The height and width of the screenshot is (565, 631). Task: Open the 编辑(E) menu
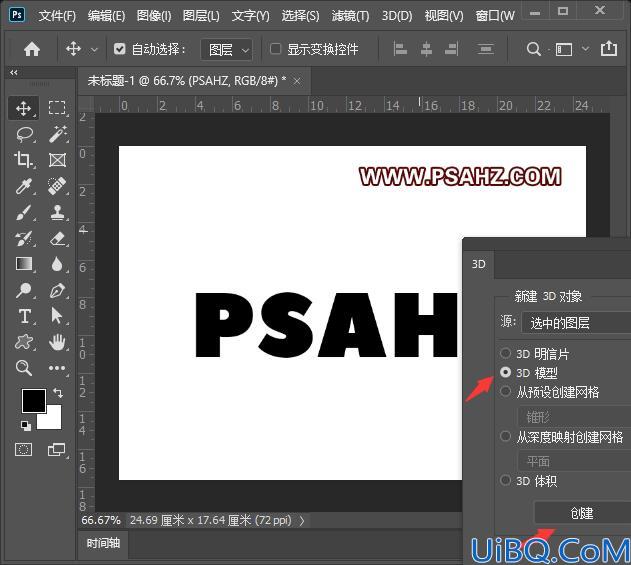tap(106, 16)
